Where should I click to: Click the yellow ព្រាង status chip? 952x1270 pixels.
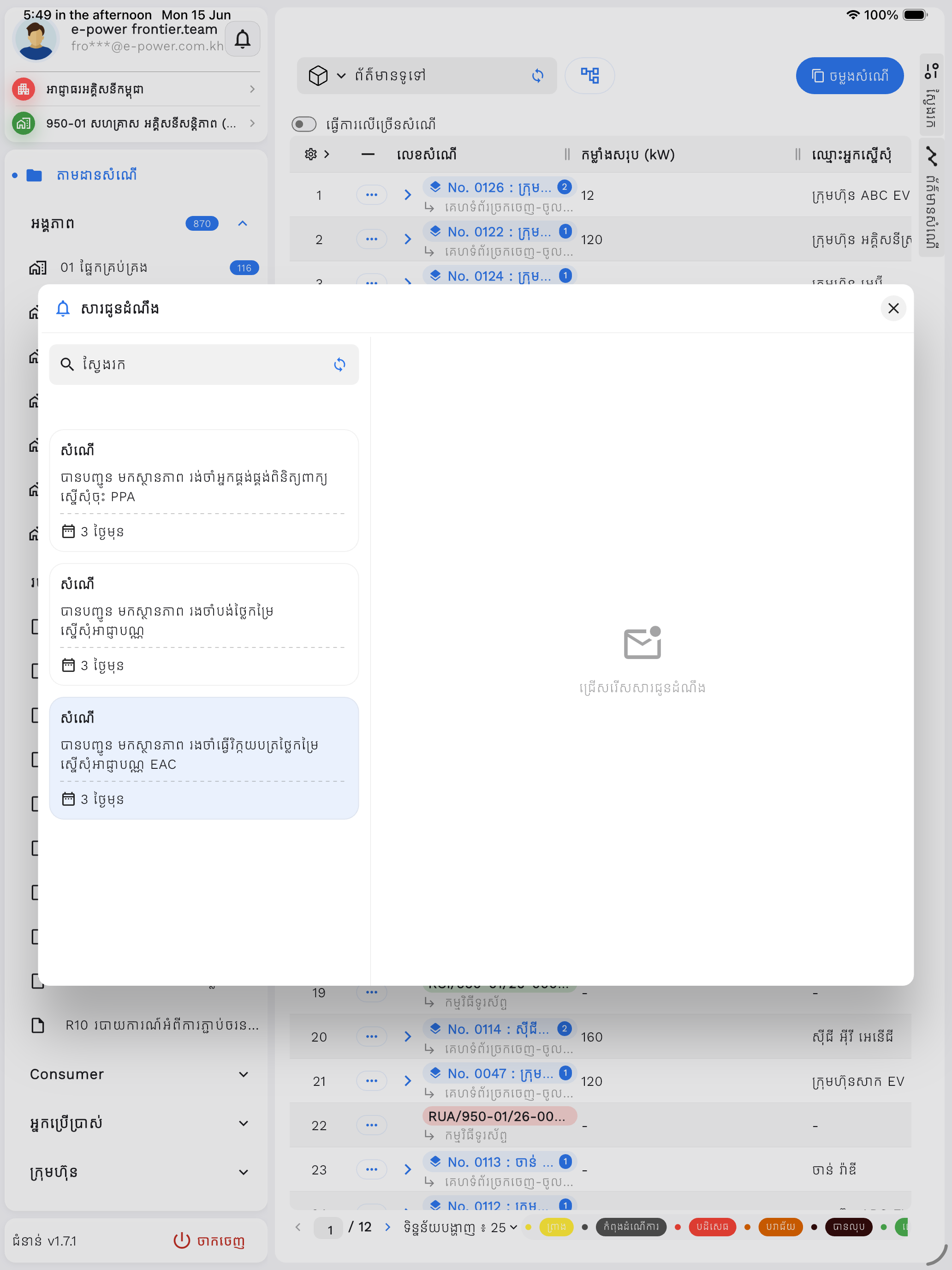tap(556, 1227)
